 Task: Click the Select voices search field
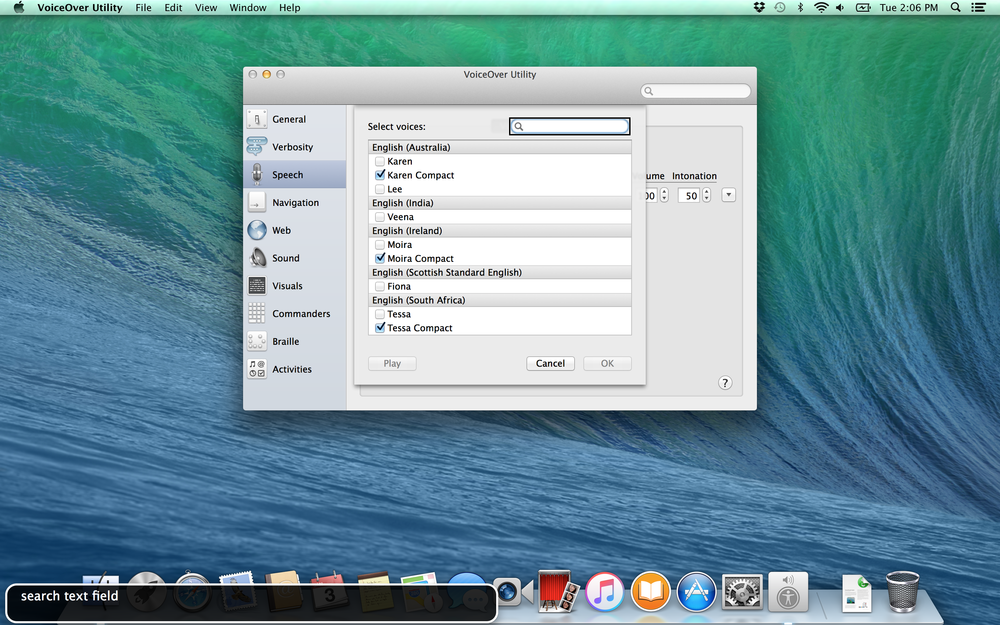[570, 126]
